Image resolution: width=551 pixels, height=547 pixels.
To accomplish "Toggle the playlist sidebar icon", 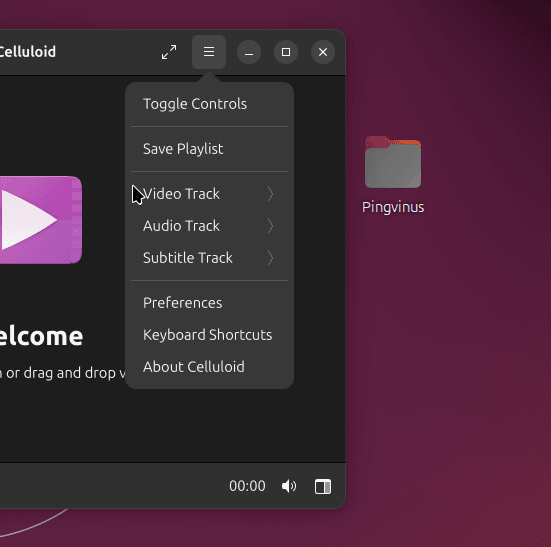I will 323,487.
